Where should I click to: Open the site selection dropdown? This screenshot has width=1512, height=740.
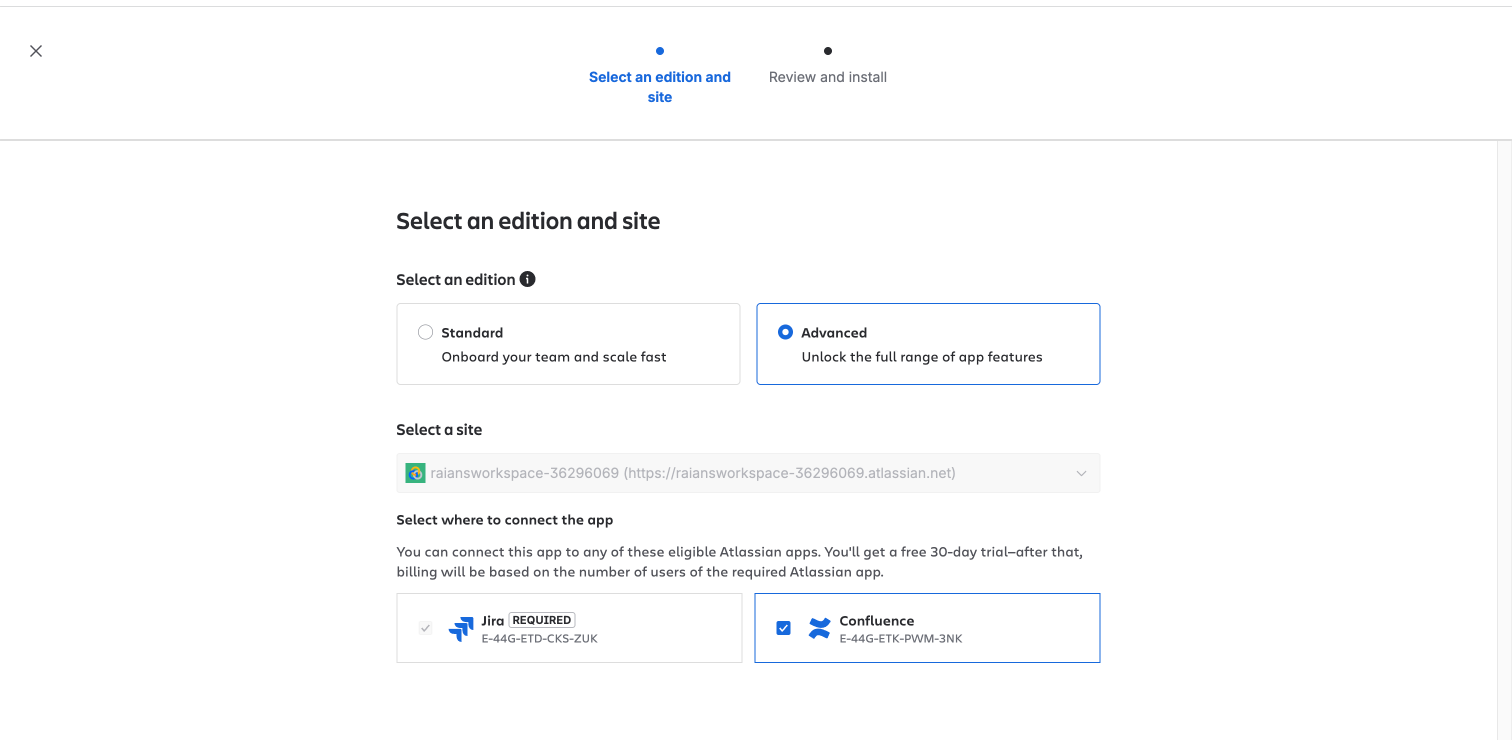748,472
